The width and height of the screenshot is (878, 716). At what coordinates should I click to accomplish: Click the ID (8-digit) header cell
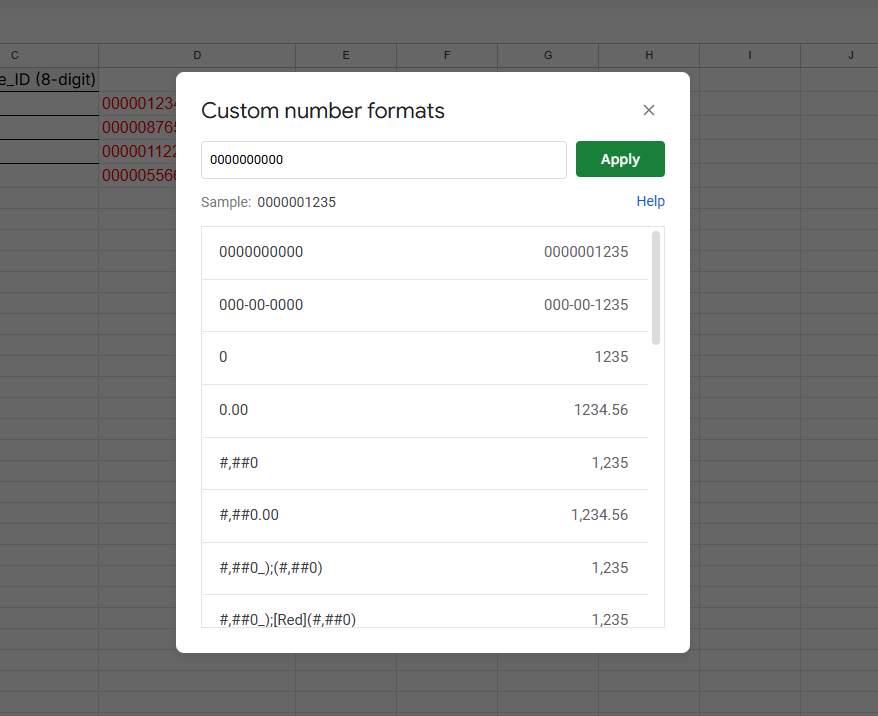click(x=48, y=79)
